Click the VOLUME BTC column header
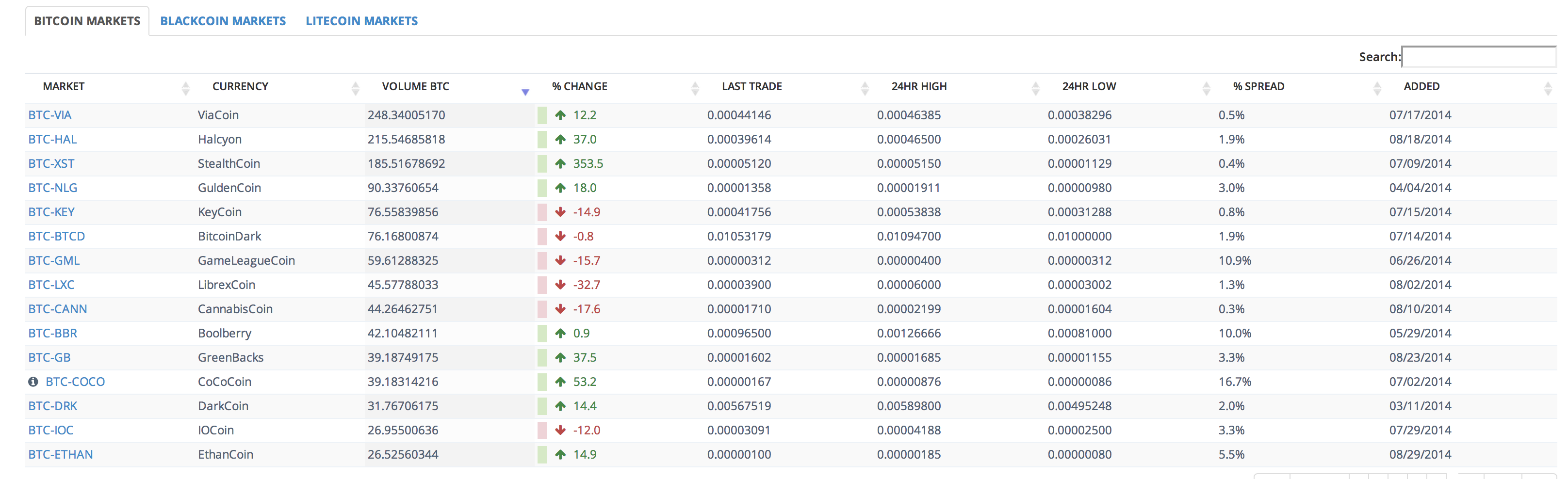This screenshot has height=479, width=1568. pyautogui.click(x=416, y=86)
